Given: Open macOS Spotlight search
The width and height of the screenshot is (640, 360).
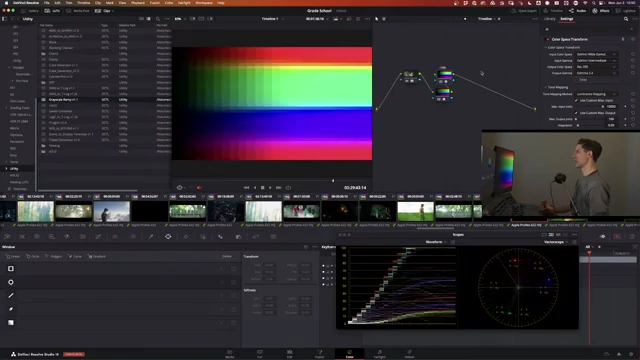Looking at the screenshot, I should coord(593,3).
